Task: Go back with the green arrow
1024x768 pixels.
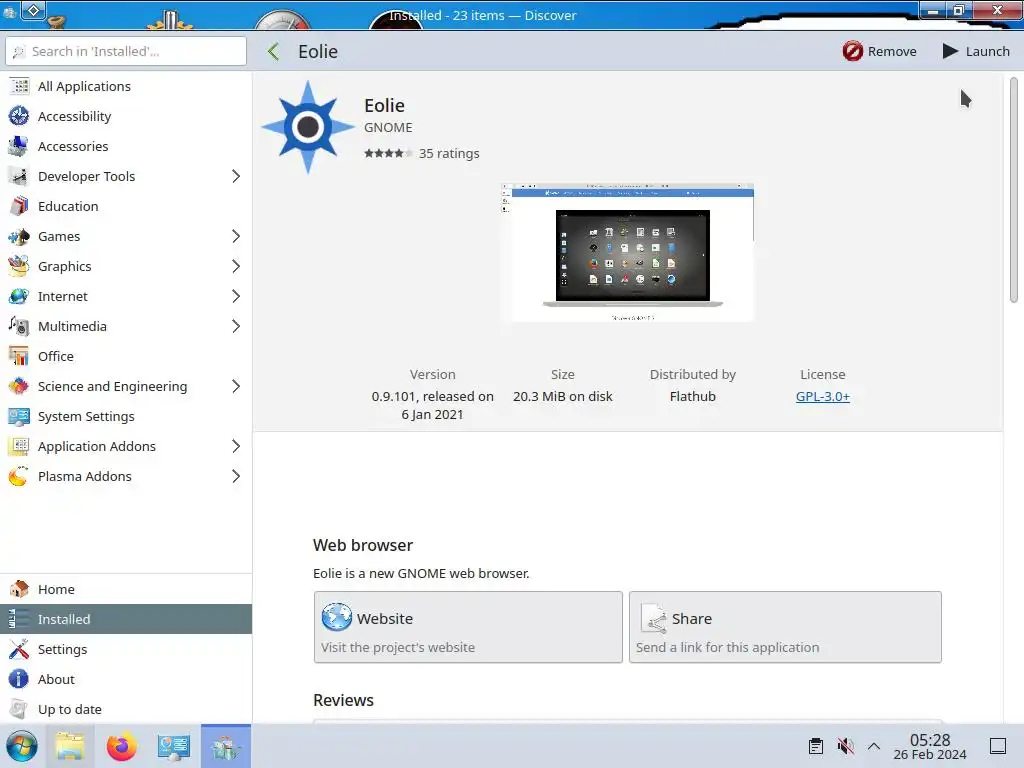Action: [x=274, y=52]
